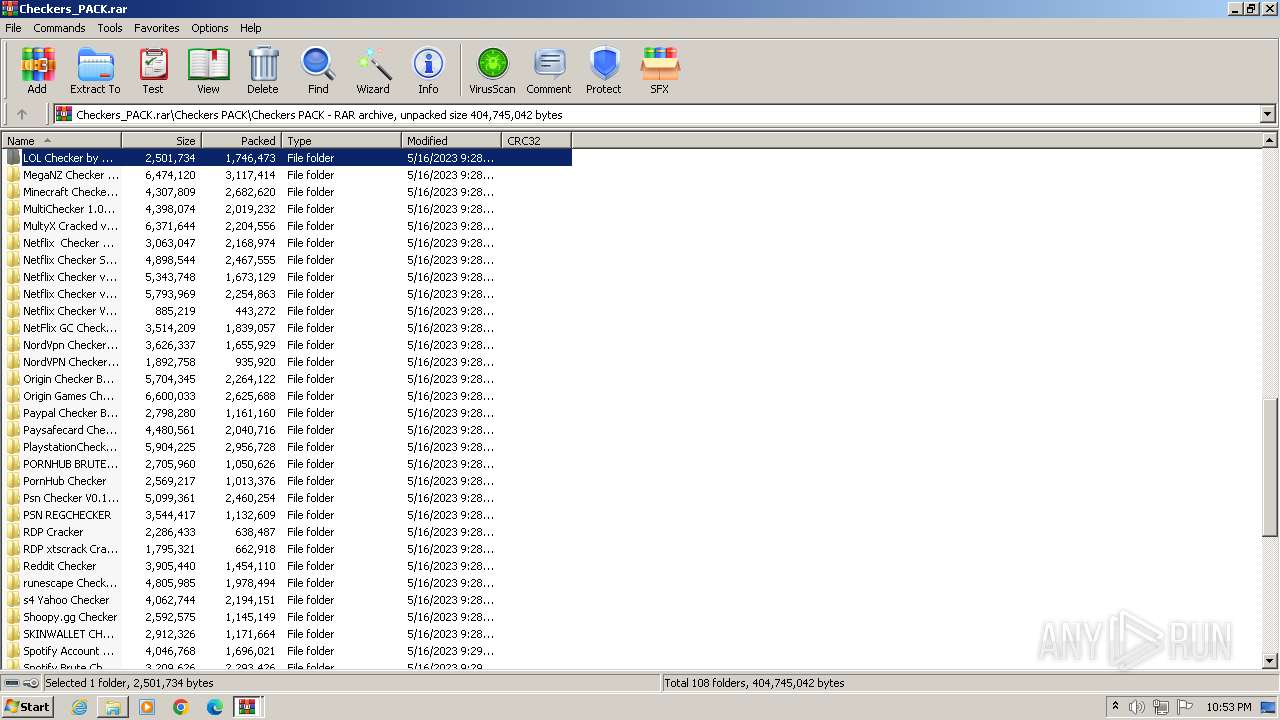Sort by the Name column header
This screenshot has width=1280, height=720.
tap(62, 141)
